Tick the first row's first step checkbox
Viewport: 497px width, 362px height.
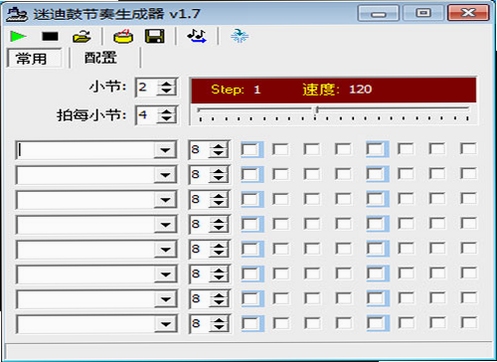pos(250,149)
